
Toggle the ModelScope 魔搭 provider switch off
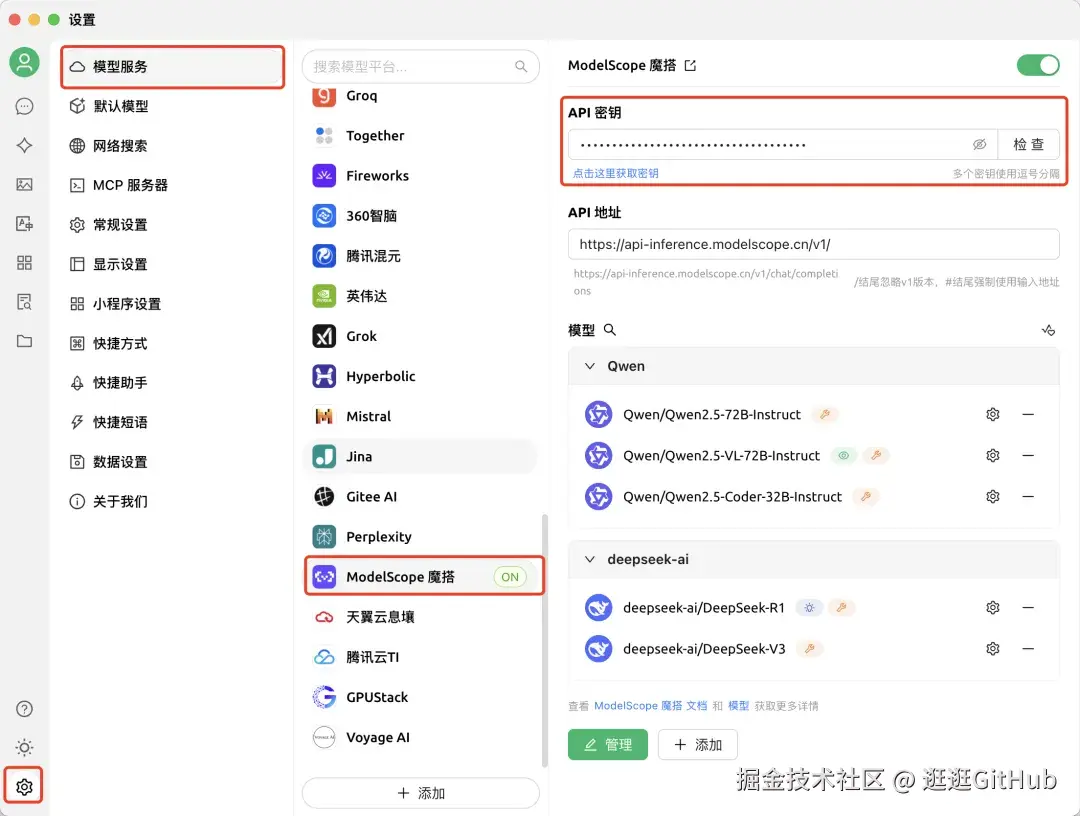click(1037, 64)
